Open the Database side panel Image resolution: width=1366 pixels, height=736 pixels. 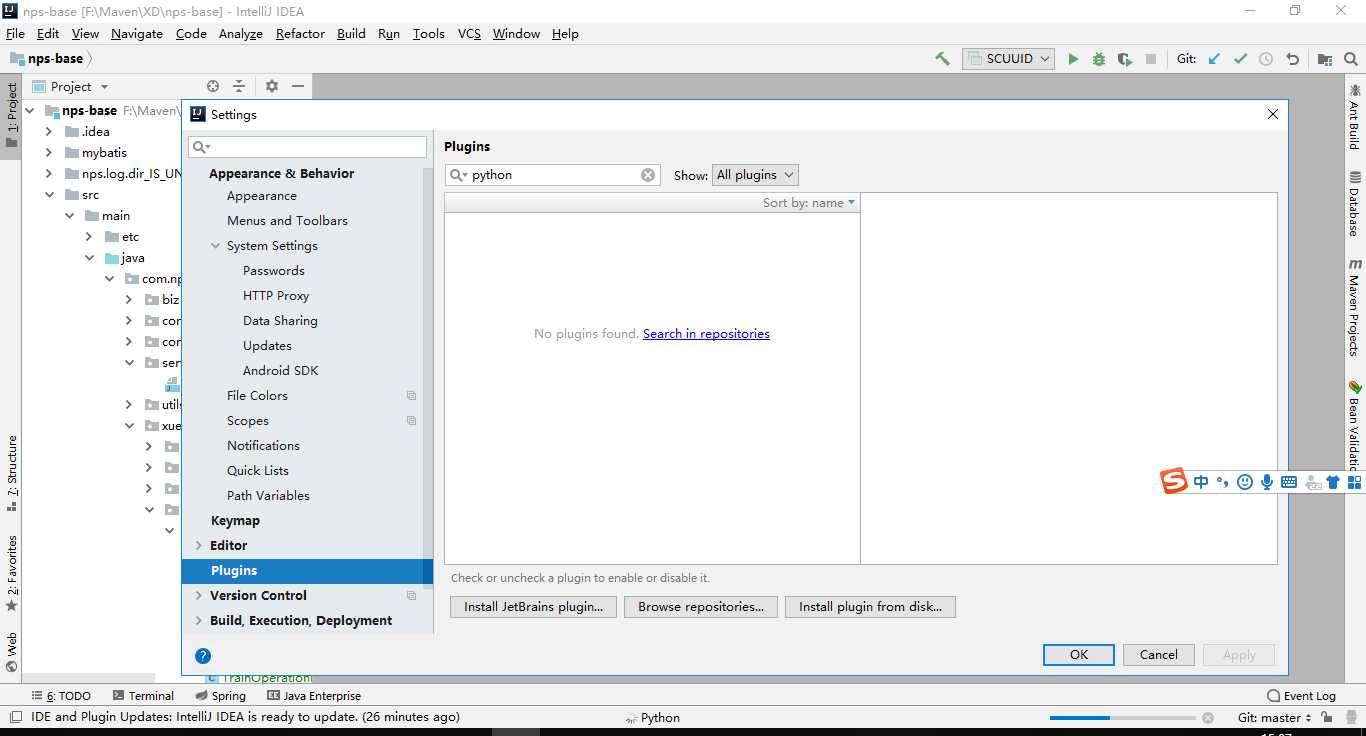pyautogui.click(x=1354, y=204)
